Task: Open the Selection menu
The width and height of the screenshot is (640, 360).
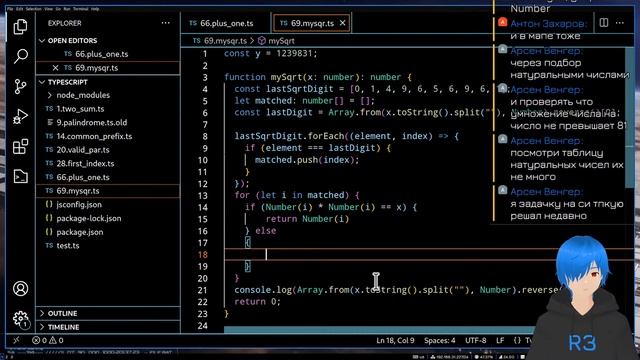Action: point(33,9)
